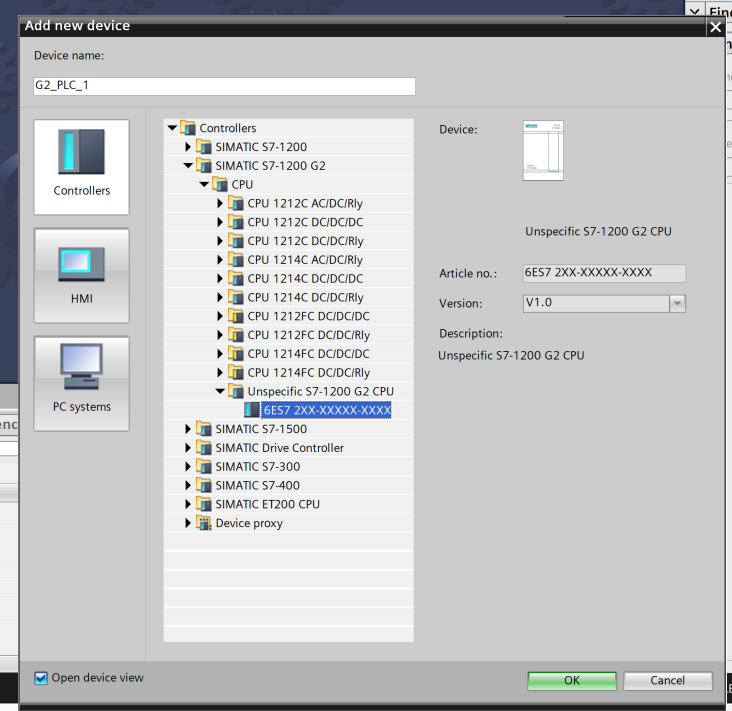Expand the SIMATIC S7-1200 node
Screen dimensions: 732x711
tap(188, 147)
